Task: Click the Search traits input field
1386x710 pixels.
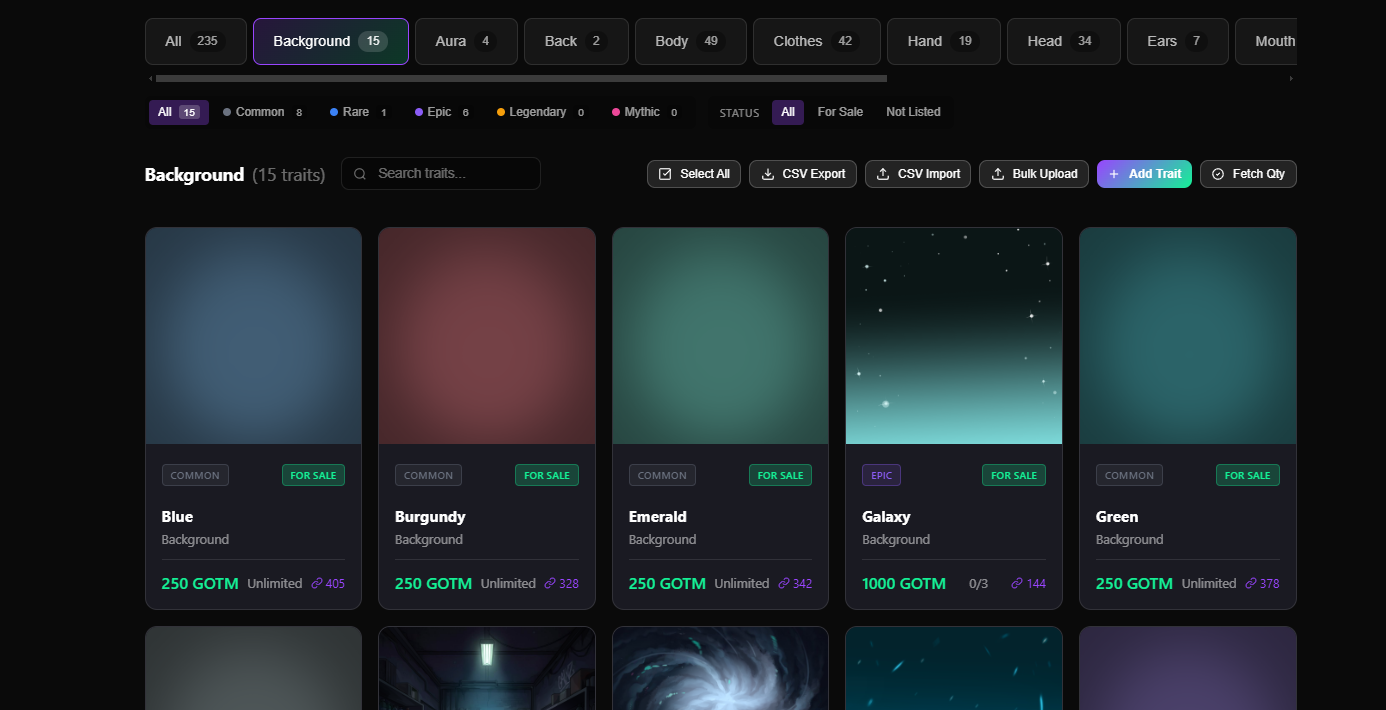Action: [x=450, y=174]
